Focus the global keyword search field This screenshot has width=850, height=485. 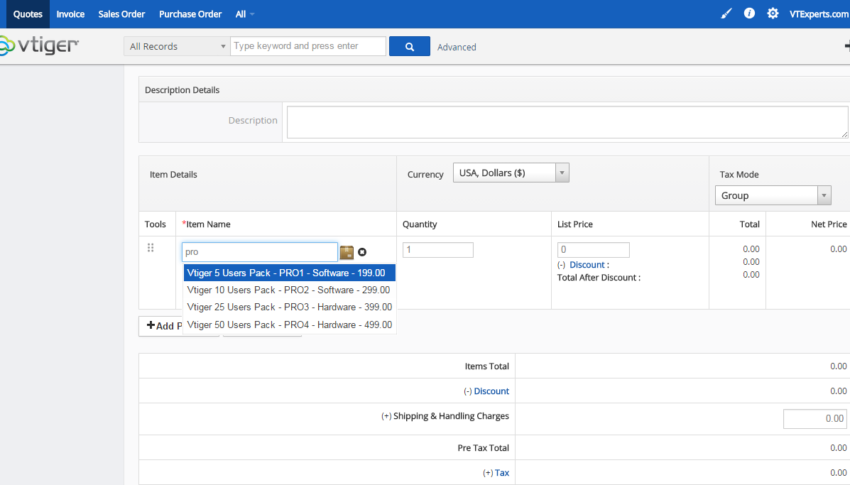(x=308, y=46)
